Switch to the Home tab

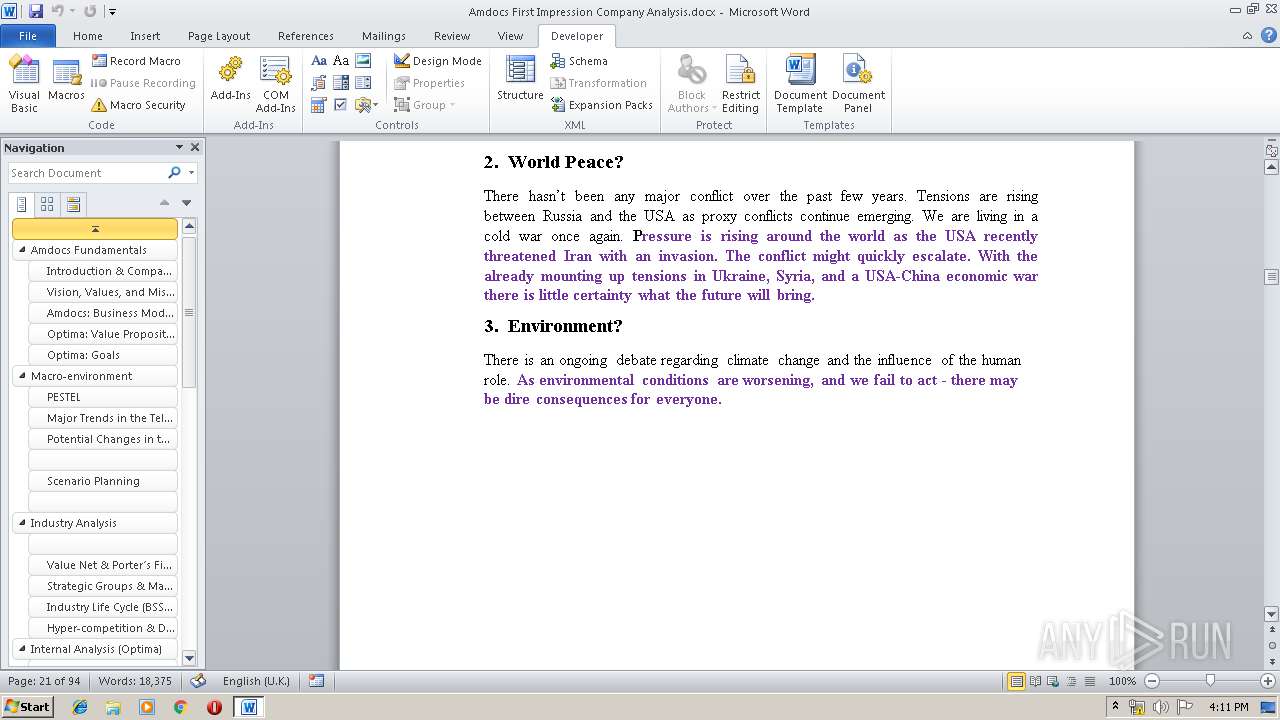click(x=88, y=36)
